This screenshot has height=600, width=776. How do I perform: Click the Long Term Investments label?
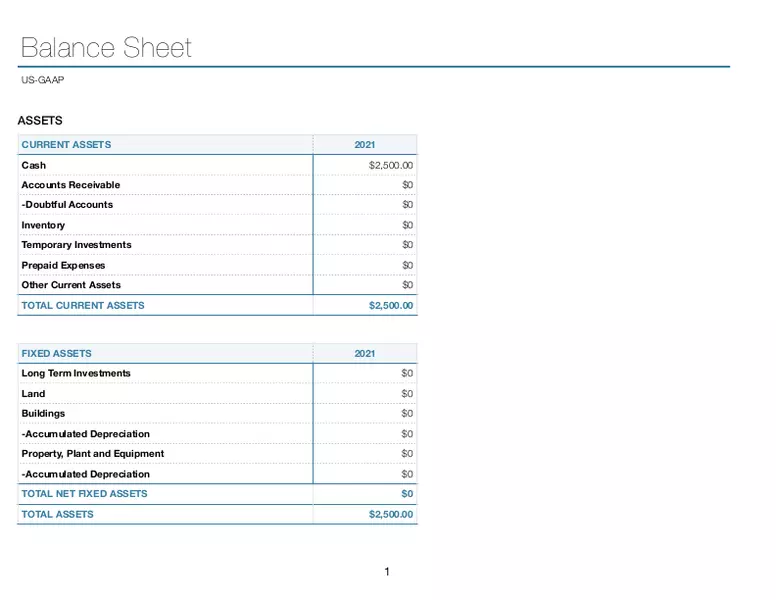click(76, 373)
